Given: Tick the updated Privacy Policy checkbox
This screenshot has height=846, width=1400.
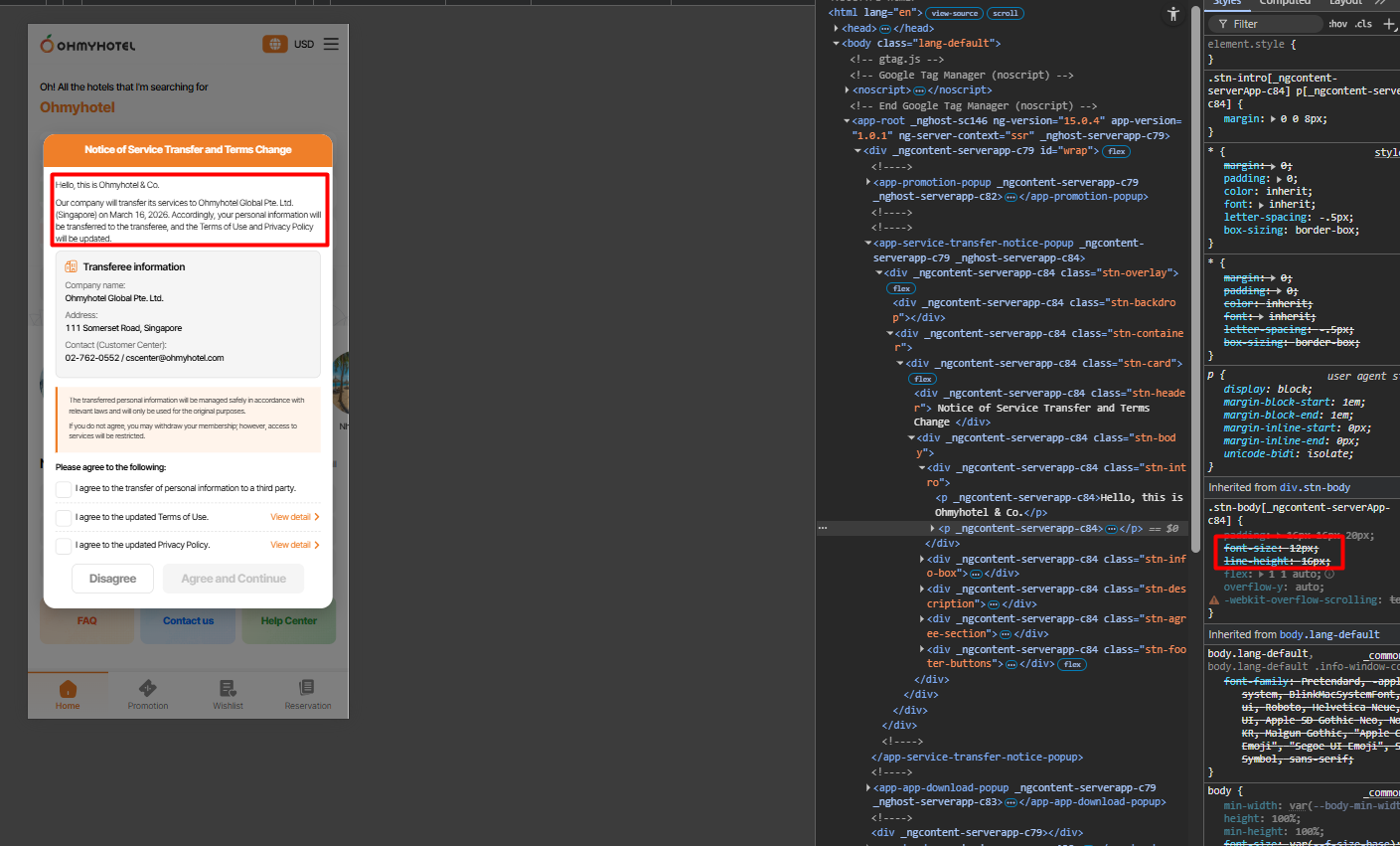Looking at the screenshot, I should (64, 546).
